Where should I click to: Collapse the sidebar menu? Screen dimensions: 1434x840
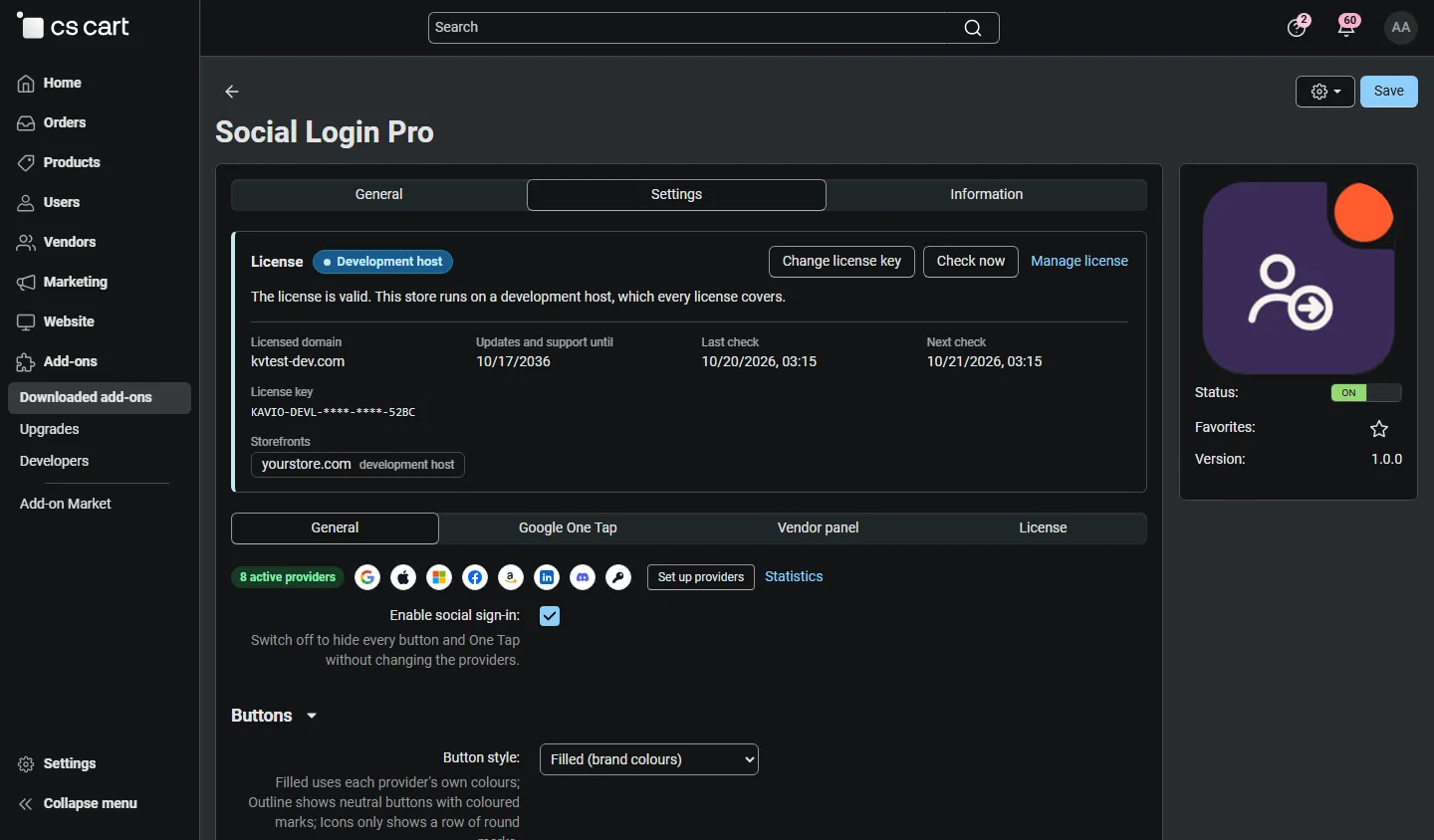[x=78, y=803]
